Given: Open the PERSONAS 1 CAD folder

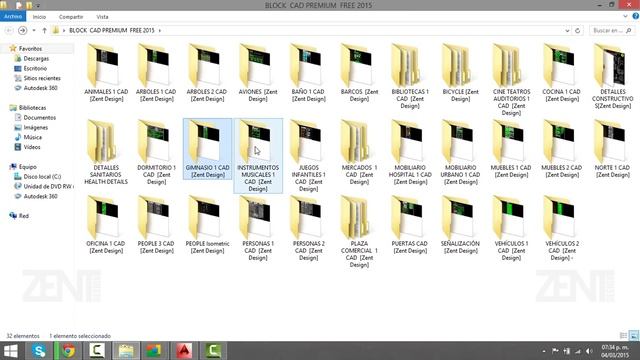Looking at the screenshot, I should point(258,228).
